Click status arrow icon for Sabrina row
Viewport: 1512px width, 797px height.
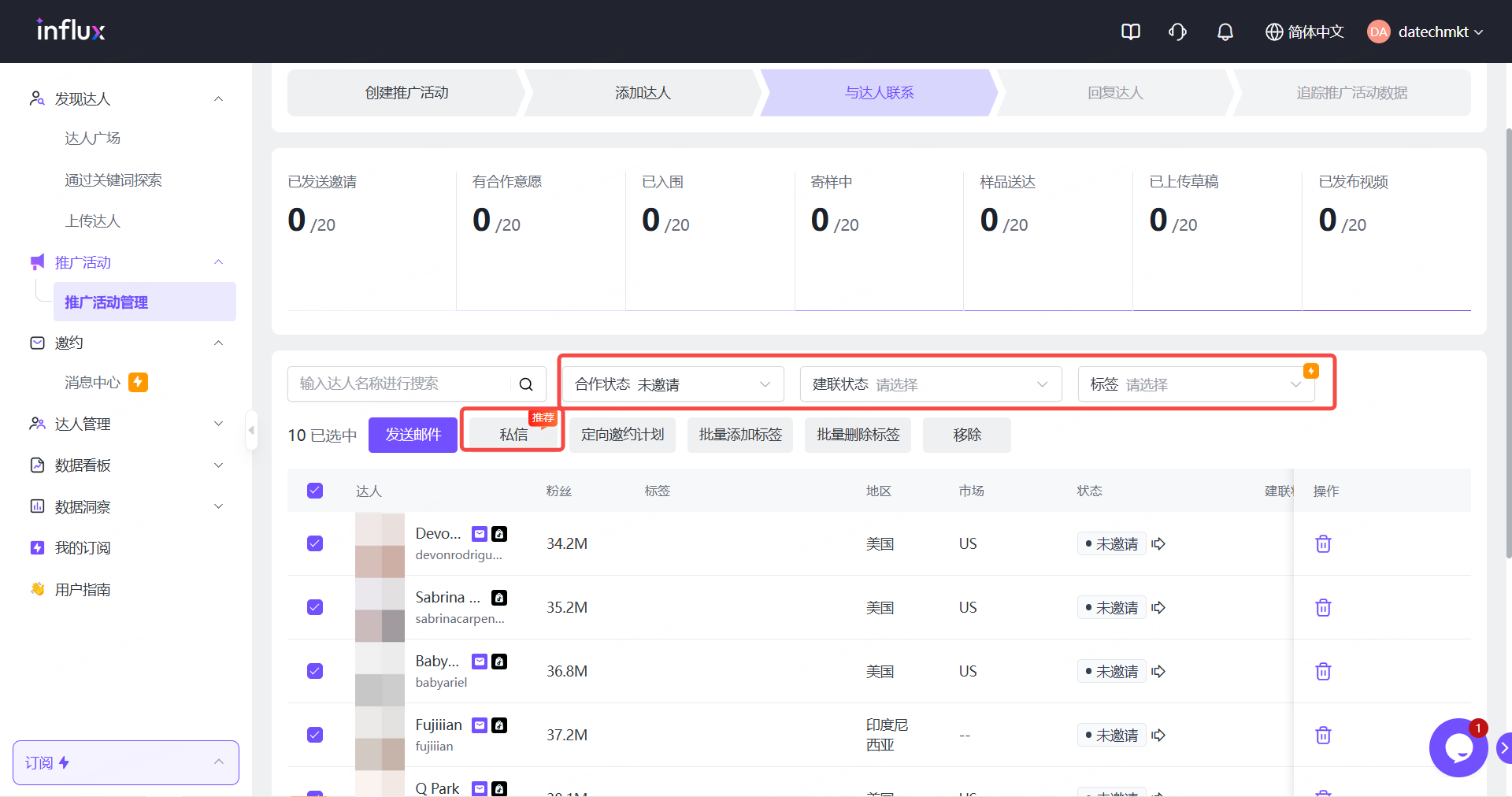[x=1158, y=608]
